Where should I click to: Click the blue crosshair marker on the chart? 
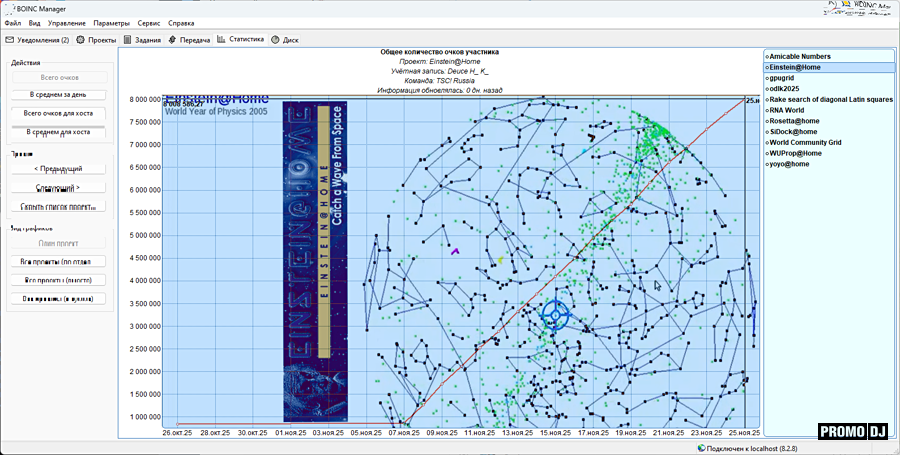(557, 315)
